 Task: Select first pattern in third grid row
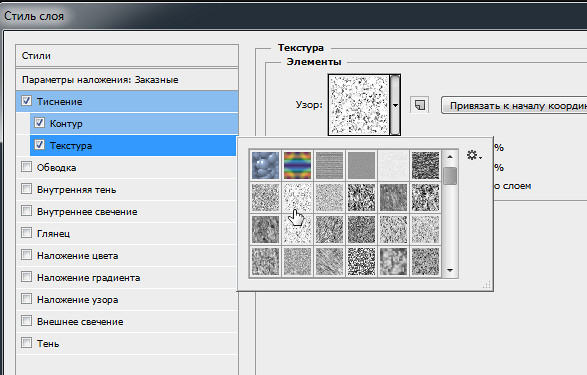pyautogui.click(x=265, y=229)
